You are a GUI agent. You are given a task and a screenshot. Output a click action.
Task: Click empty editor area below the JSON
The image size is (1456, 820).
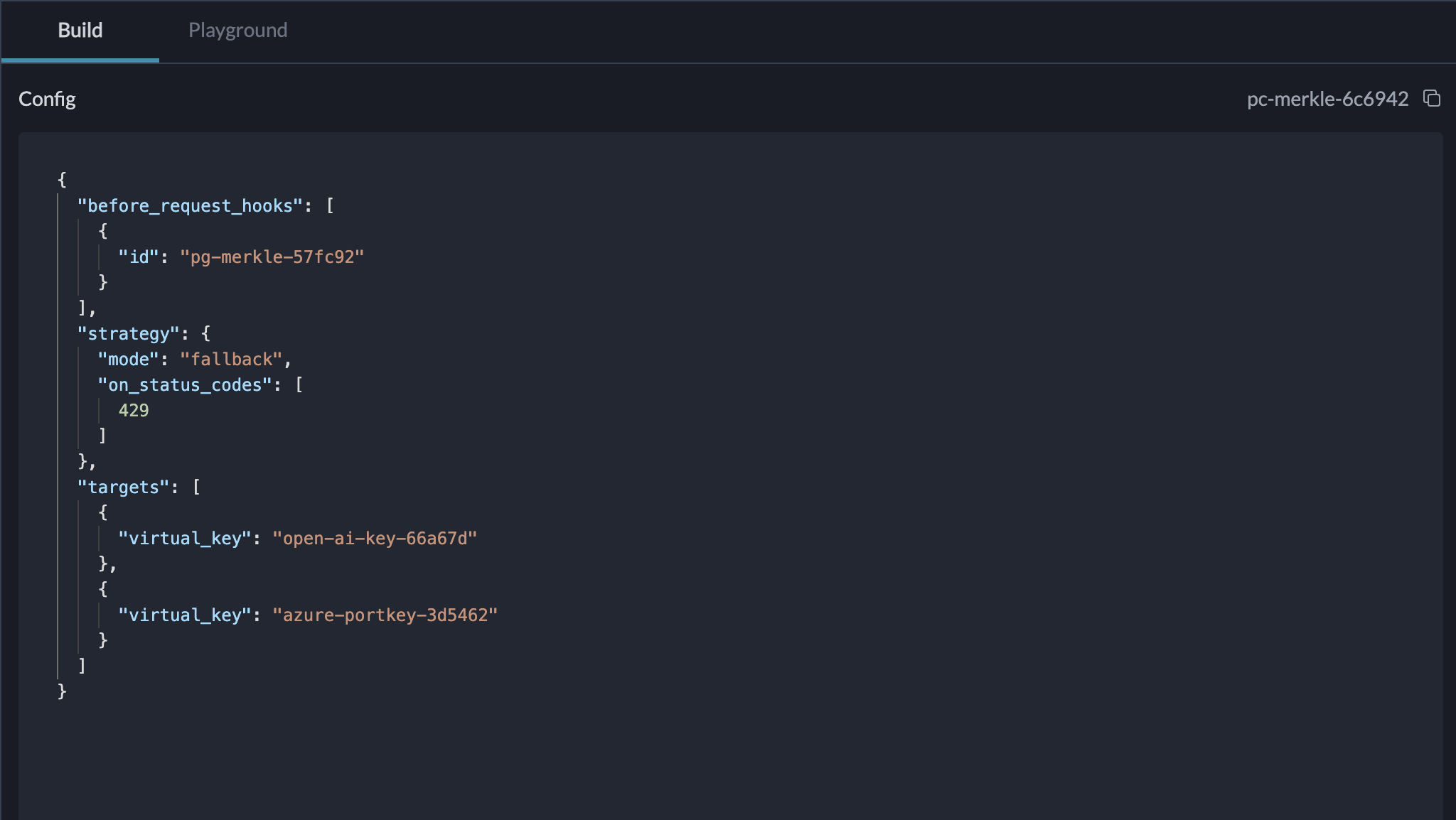click(x=711, y=760)
